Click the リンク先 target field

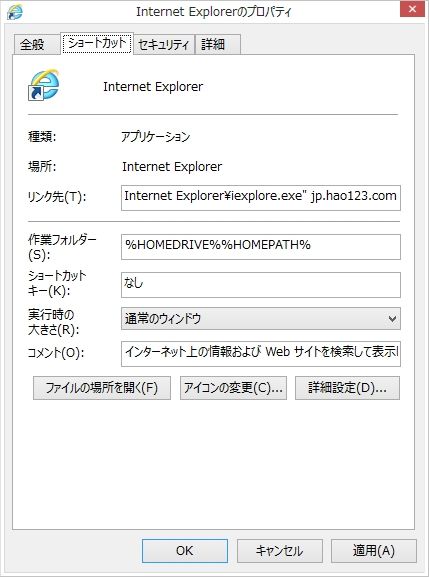click(x=260, y=198)
